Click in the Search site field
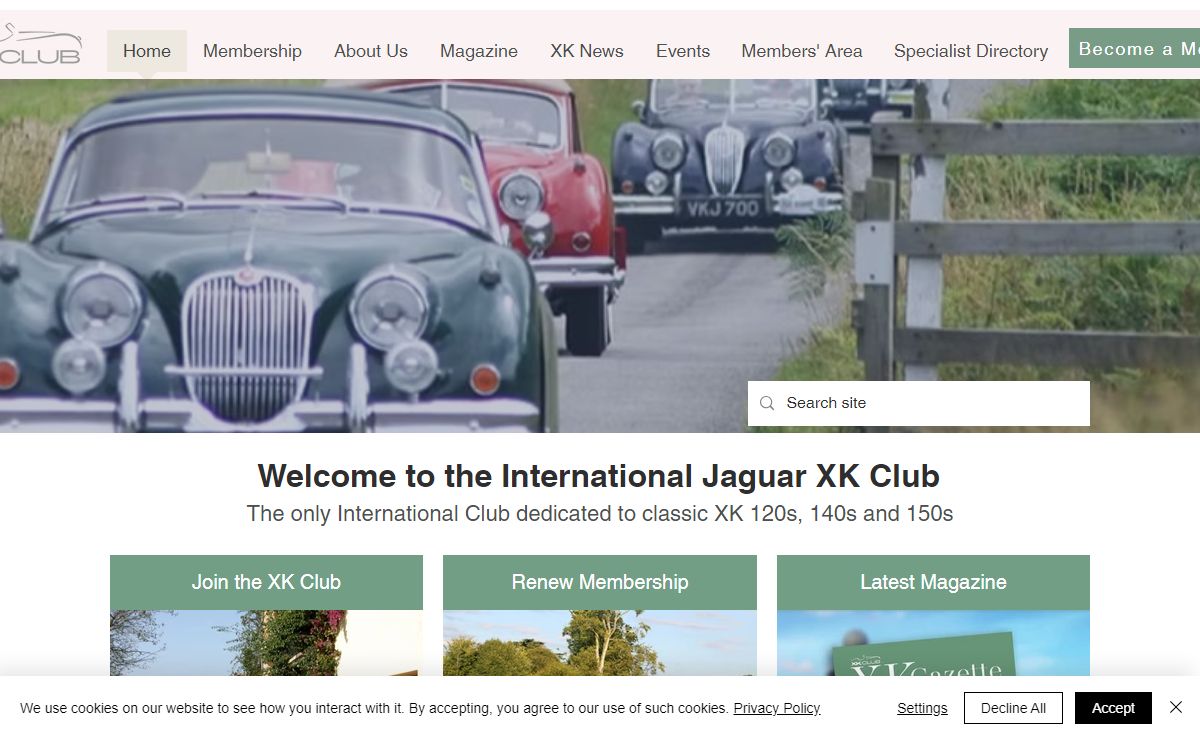 tap(919, 403)
